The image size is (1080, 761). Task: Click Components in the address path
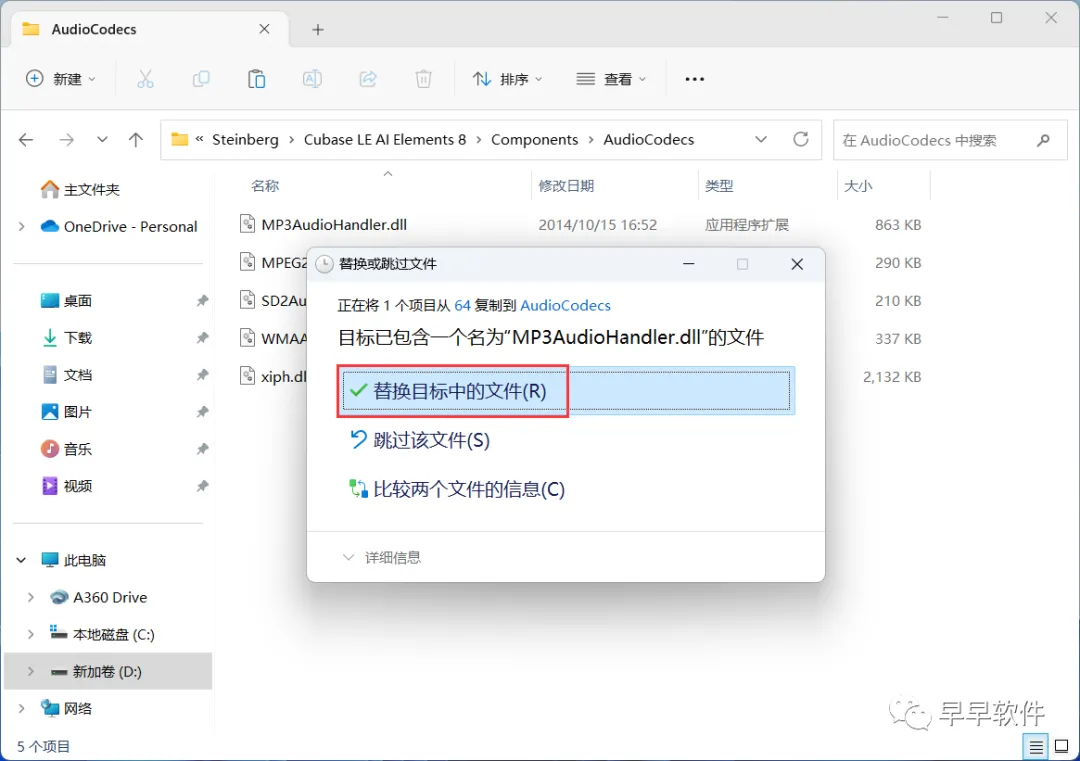point(534,140)
